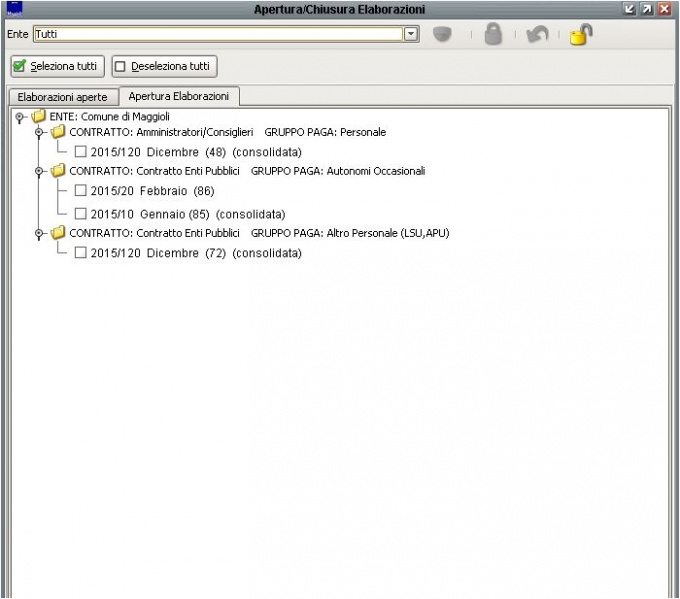The image size is (680, 599).
Task: Click the application logo in title bar
Action: coord(14,9)
